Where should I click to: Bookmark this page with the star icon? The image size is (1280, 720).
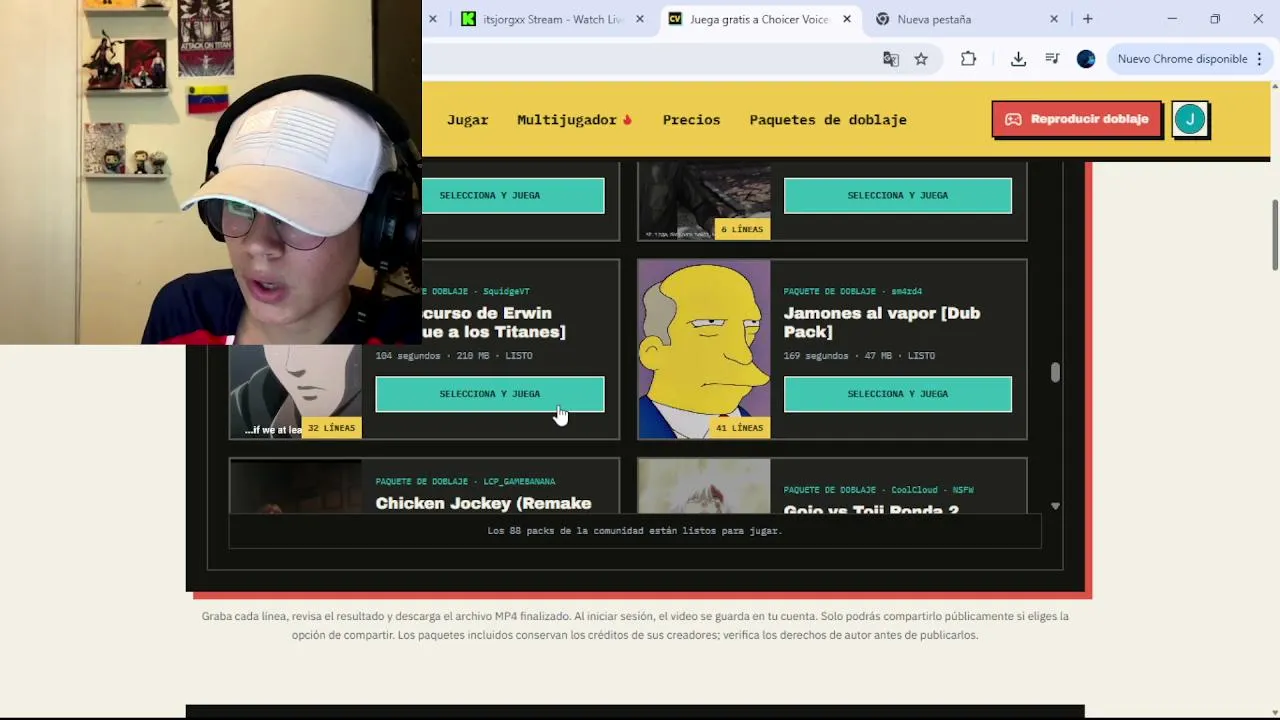click(921, 59)
